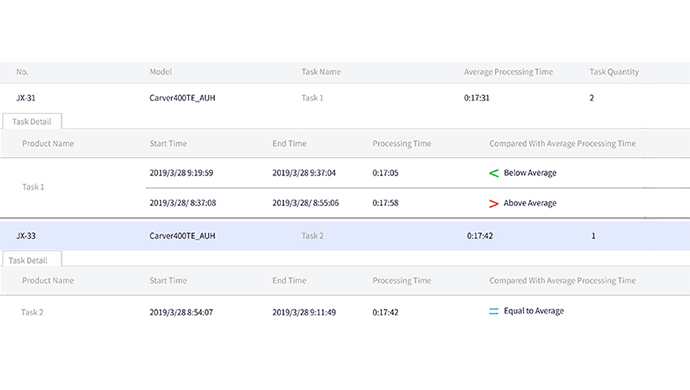Click end time 2019/3/28/ 8:55:06
690x390 pixels.
[x=305, y=203]
